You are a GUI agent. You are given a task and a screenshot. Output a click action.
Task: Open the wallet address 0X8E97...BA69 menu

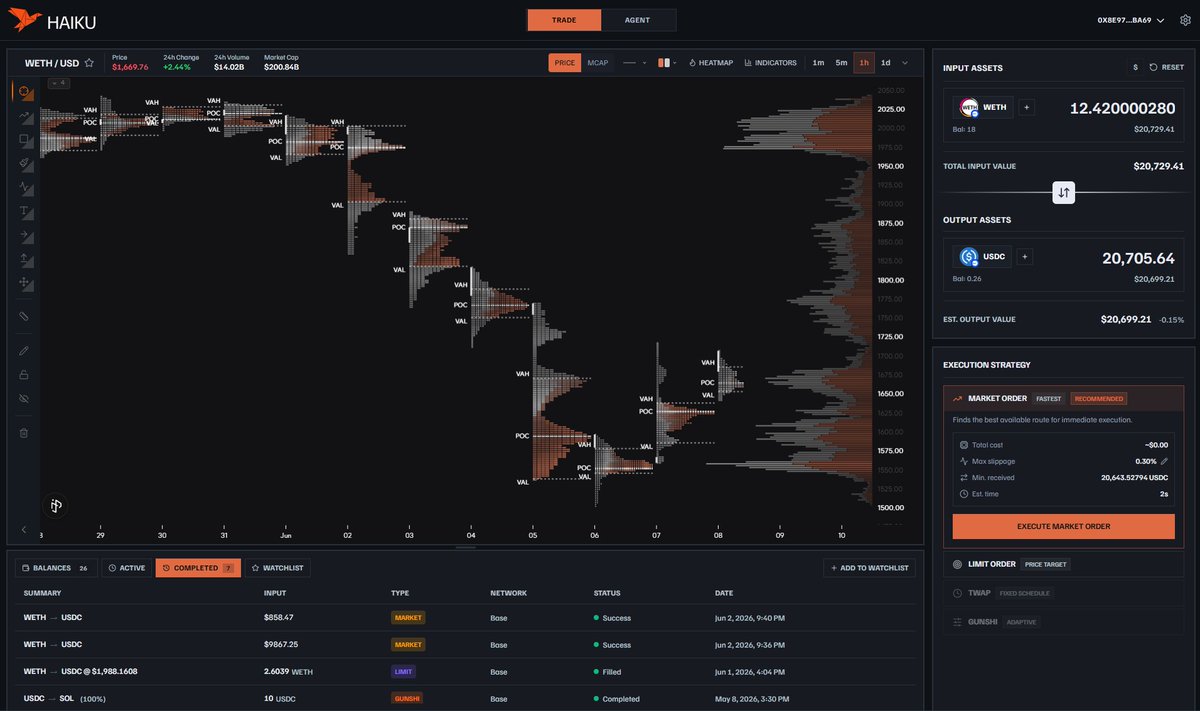[x=1131, y=20]
